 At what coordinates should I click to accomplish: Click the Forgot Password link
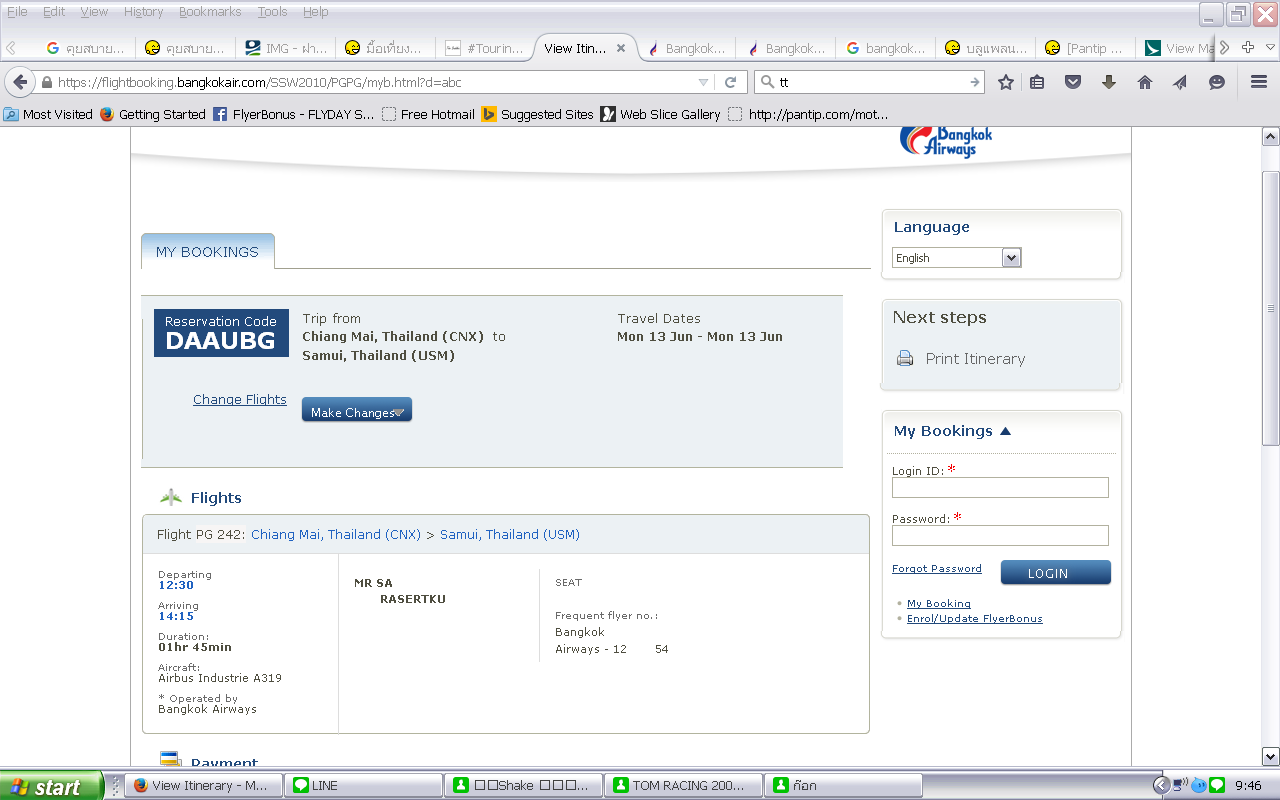(937, 568)
